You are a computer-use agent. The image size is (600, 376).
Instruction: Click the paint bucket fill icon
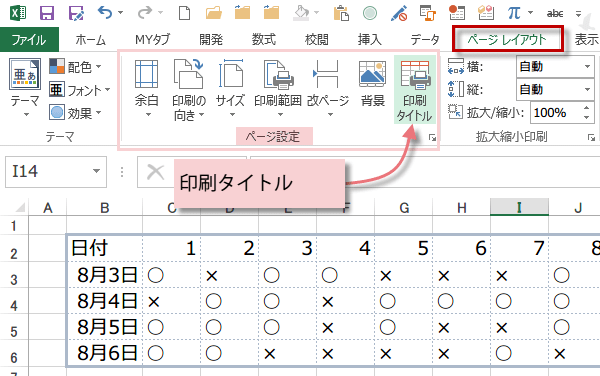(x=301, y=13)
